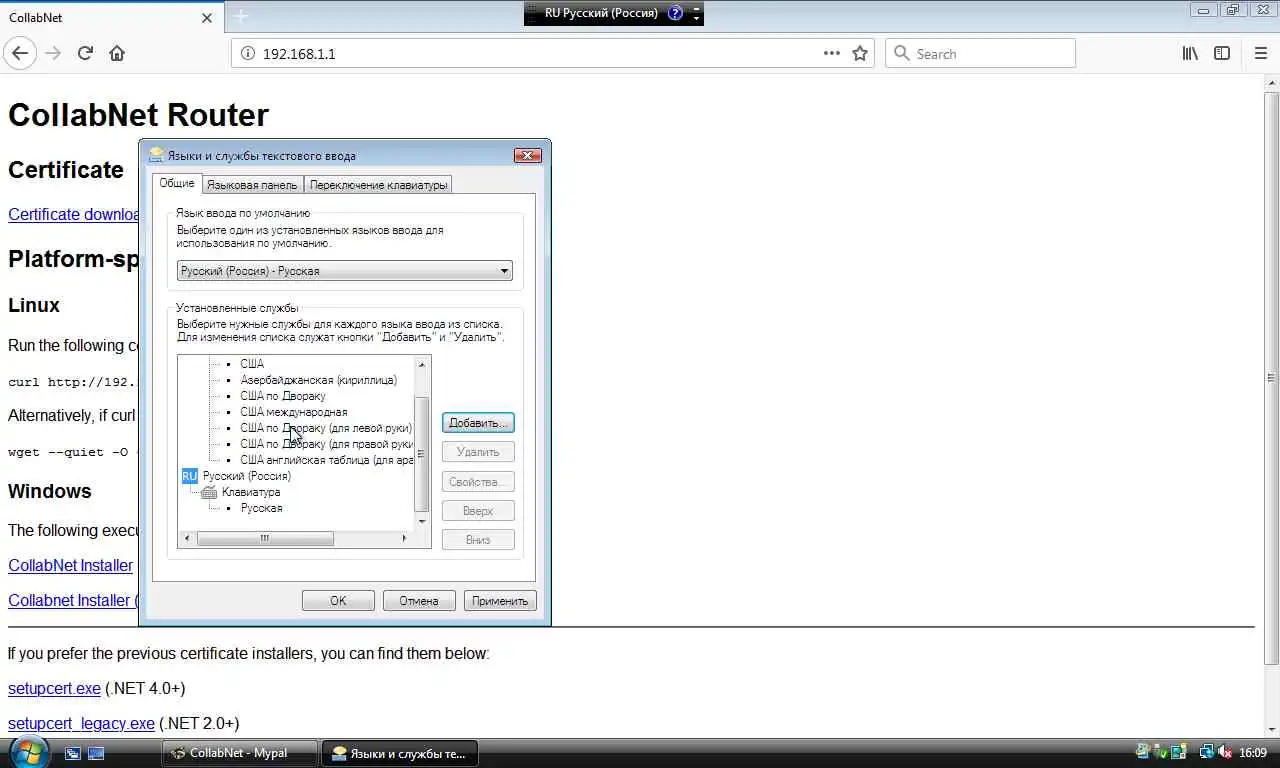Click services list horizontal scrollbar thumb

coord(265,538)
